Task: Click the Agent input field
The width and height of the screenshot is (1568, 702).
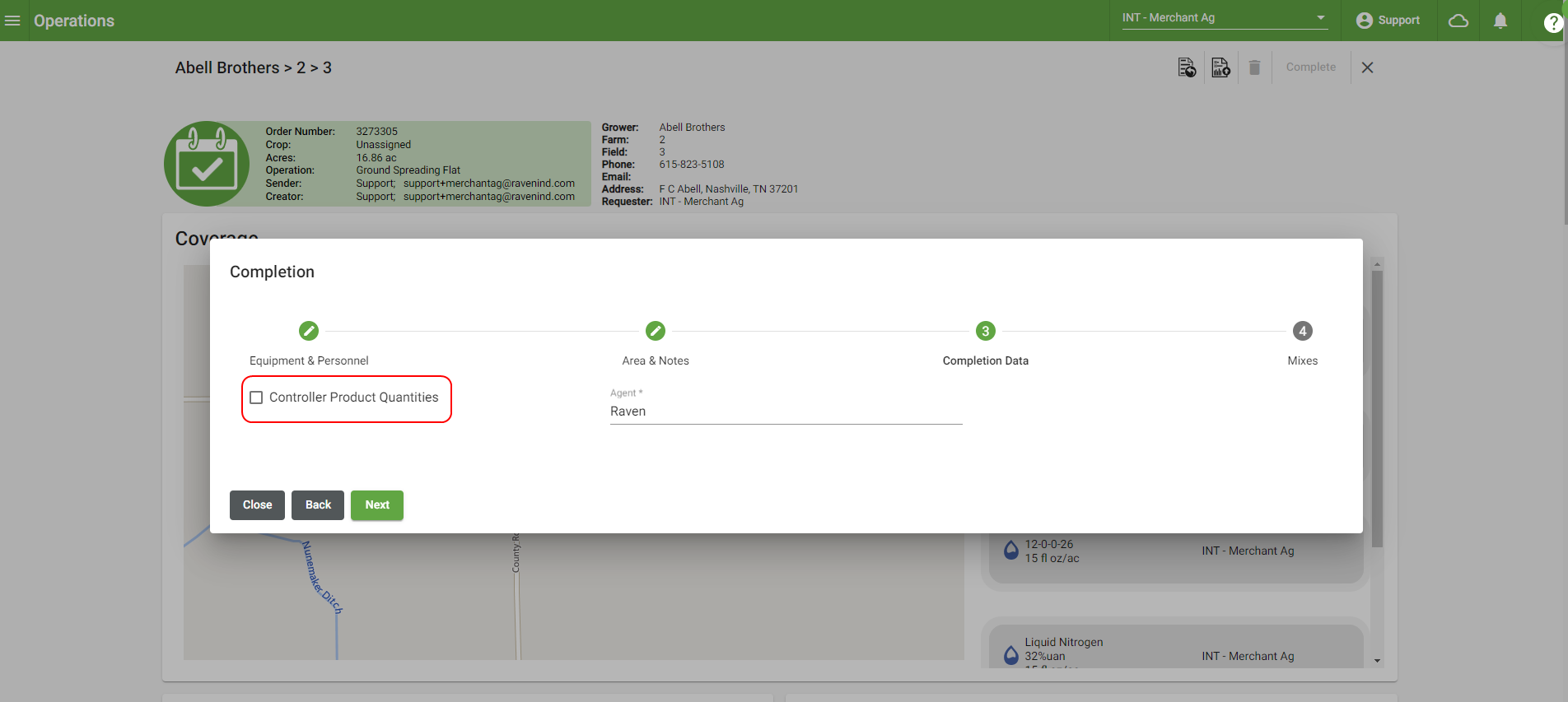Action: pyautogui.click(x=786, y=411)
